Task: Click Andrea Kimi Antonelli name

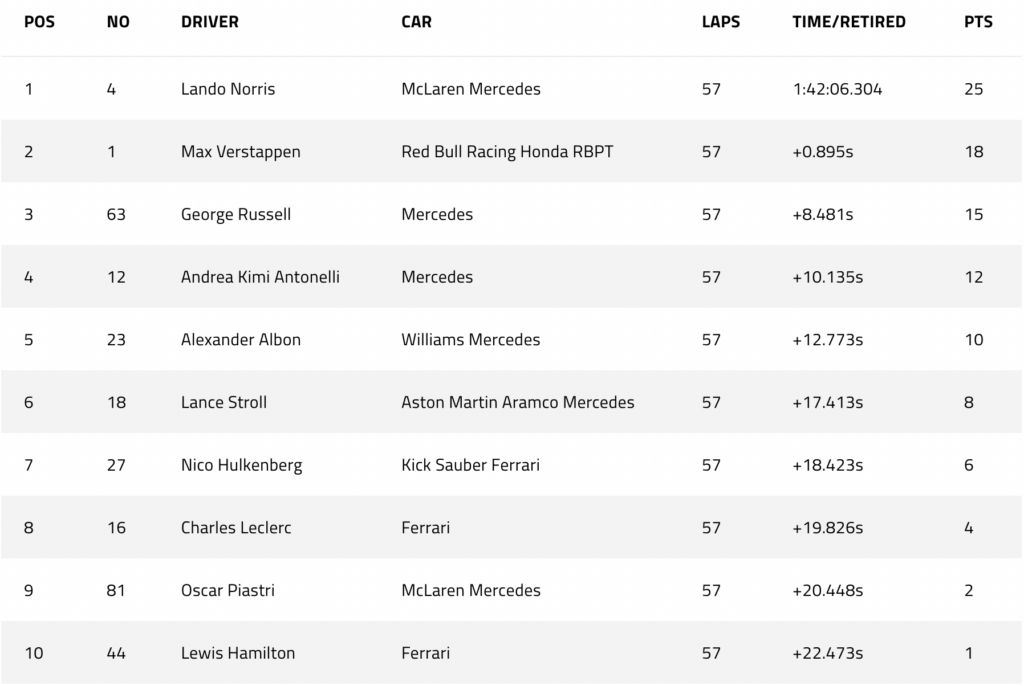Action: (260, 277)
